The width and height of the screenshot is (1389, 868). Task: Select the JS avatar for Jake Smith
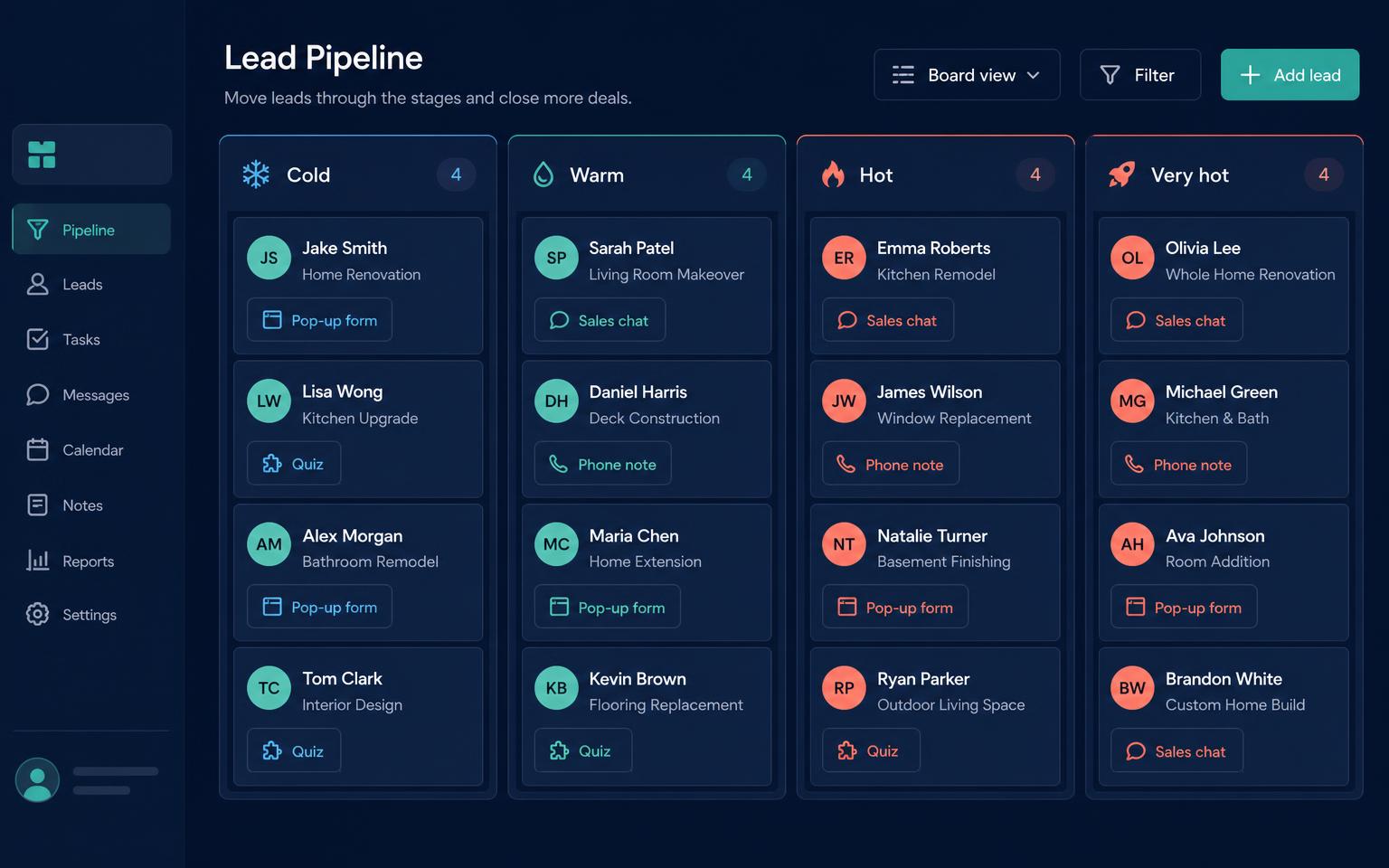269,258
